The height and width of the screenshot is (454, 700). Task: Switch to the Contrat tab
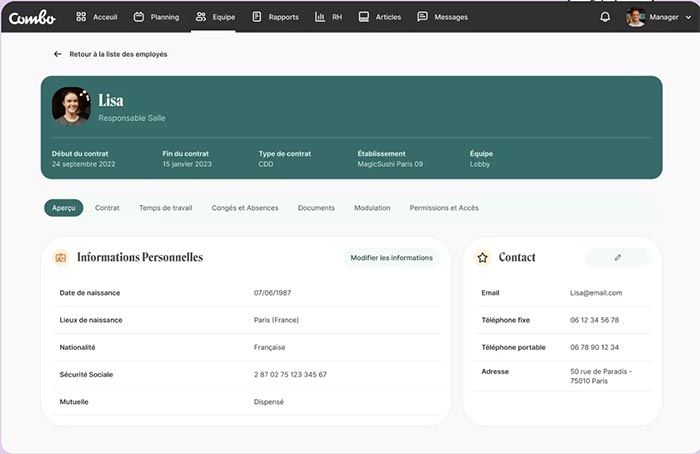click(x=107, y=208)
